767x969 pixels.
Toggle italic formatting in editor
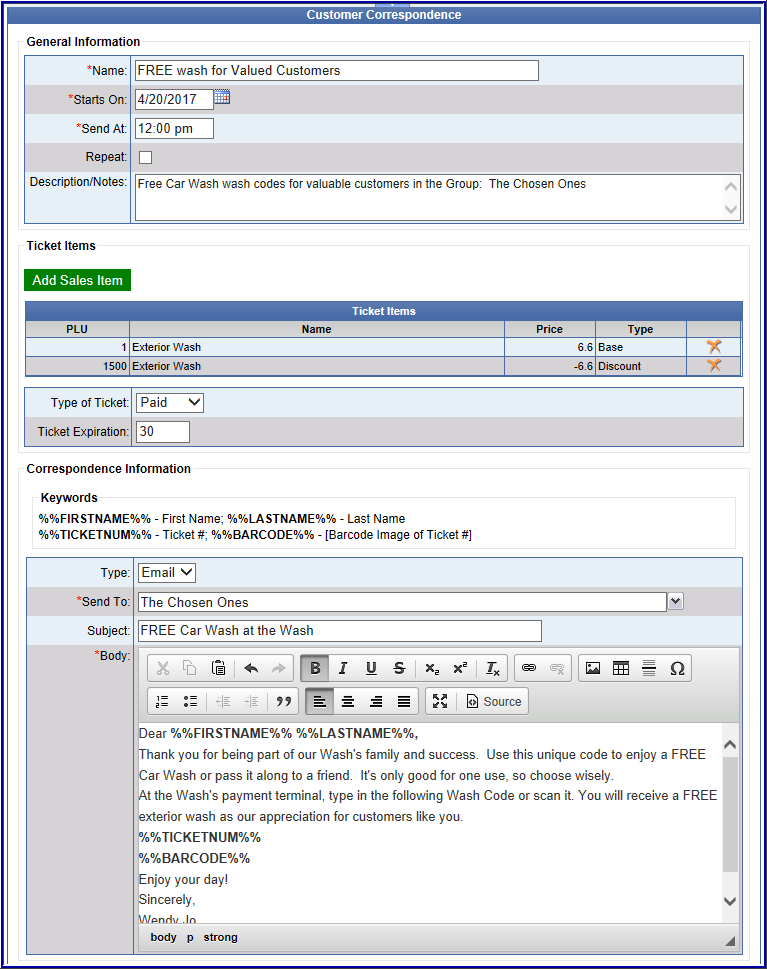coord(343,668)
